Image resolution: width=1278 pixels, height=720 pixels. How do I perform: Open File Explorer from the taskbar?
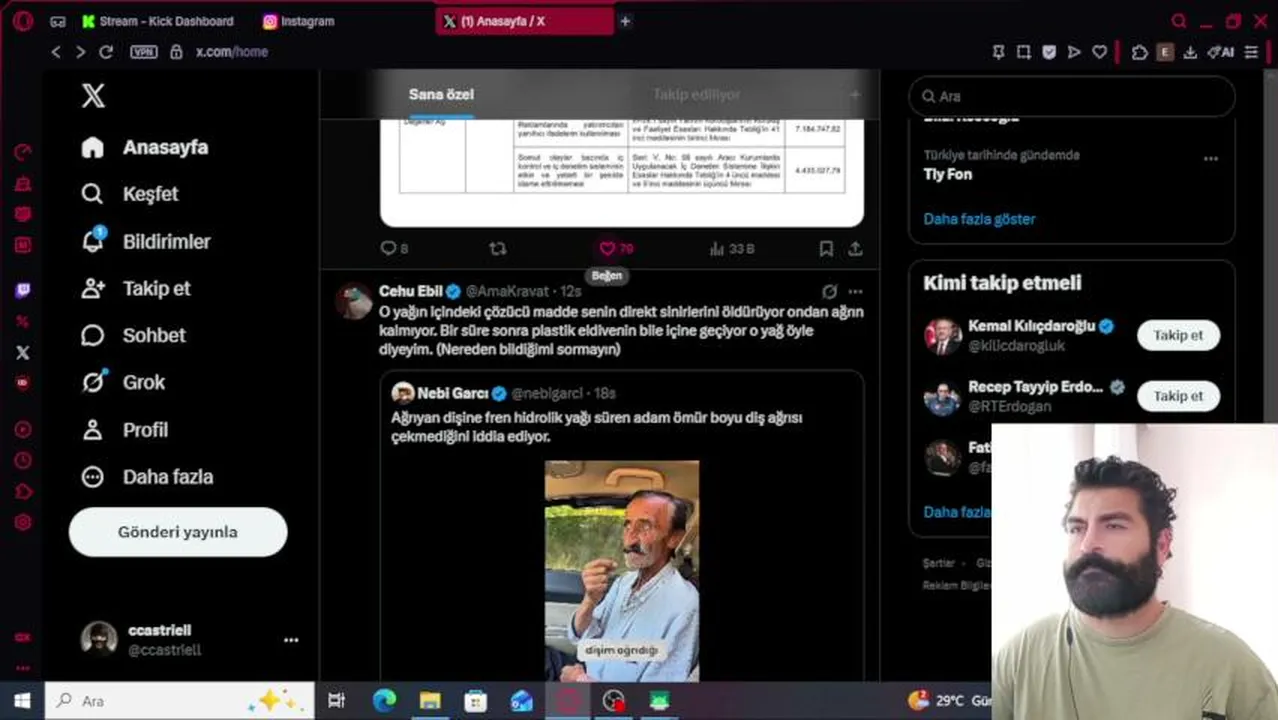tap(430, 701)
